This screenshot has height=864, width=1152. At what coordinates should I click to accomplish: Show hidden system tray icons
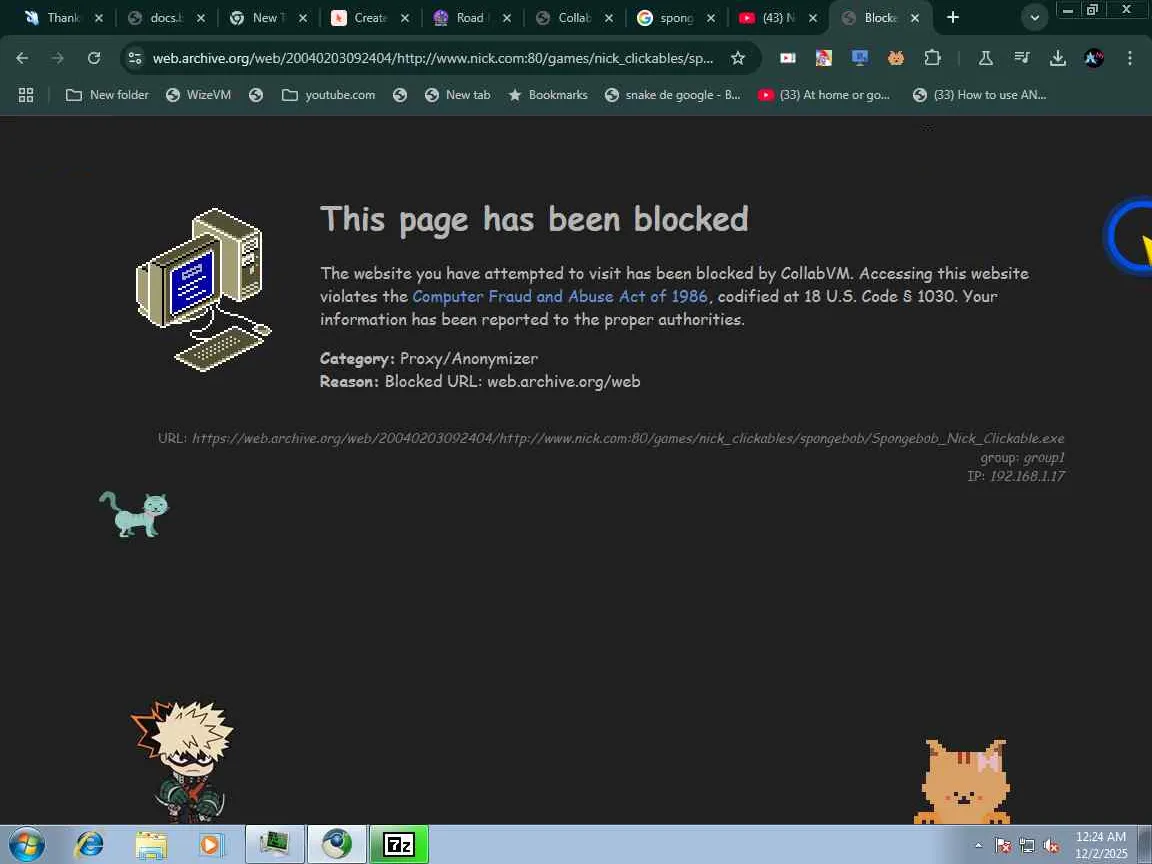click(x=978, y=846)
